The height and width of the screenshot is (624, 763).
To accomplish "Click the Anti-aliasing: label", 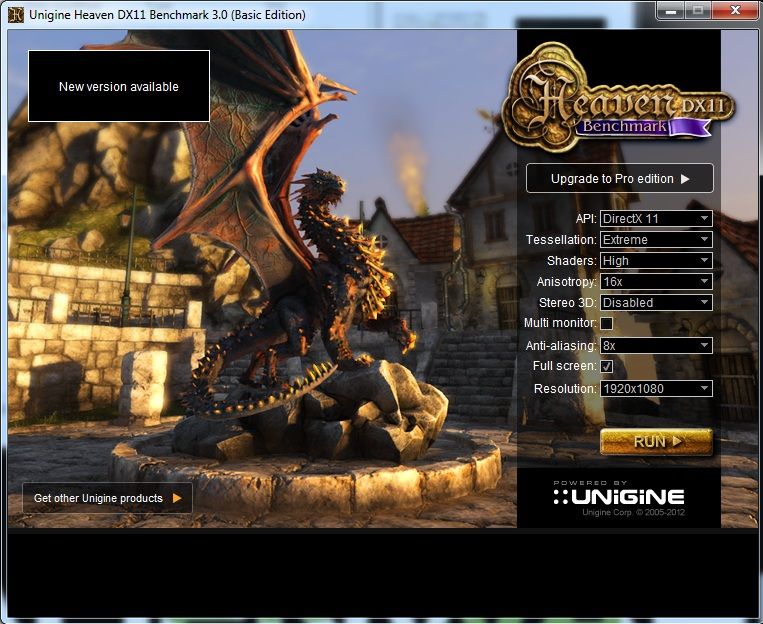I will (561, 346).
